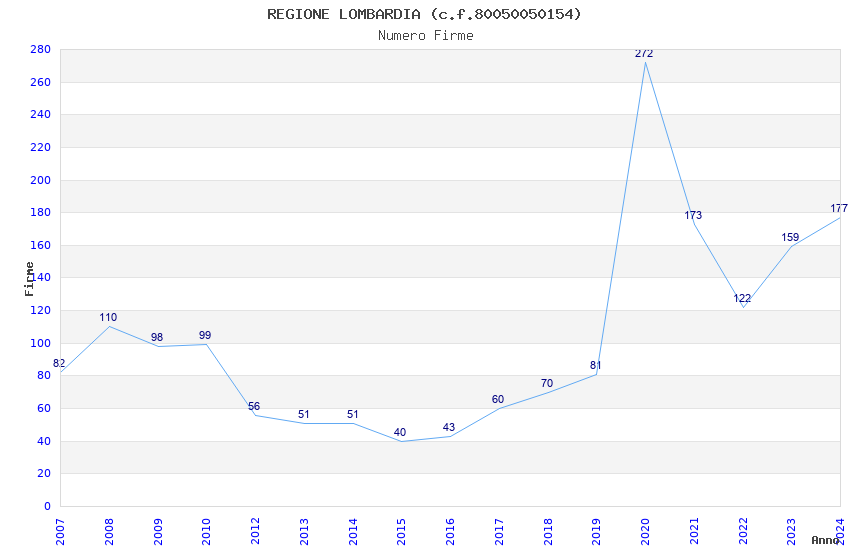Click the x-axis year label 2008

point(109,532)
